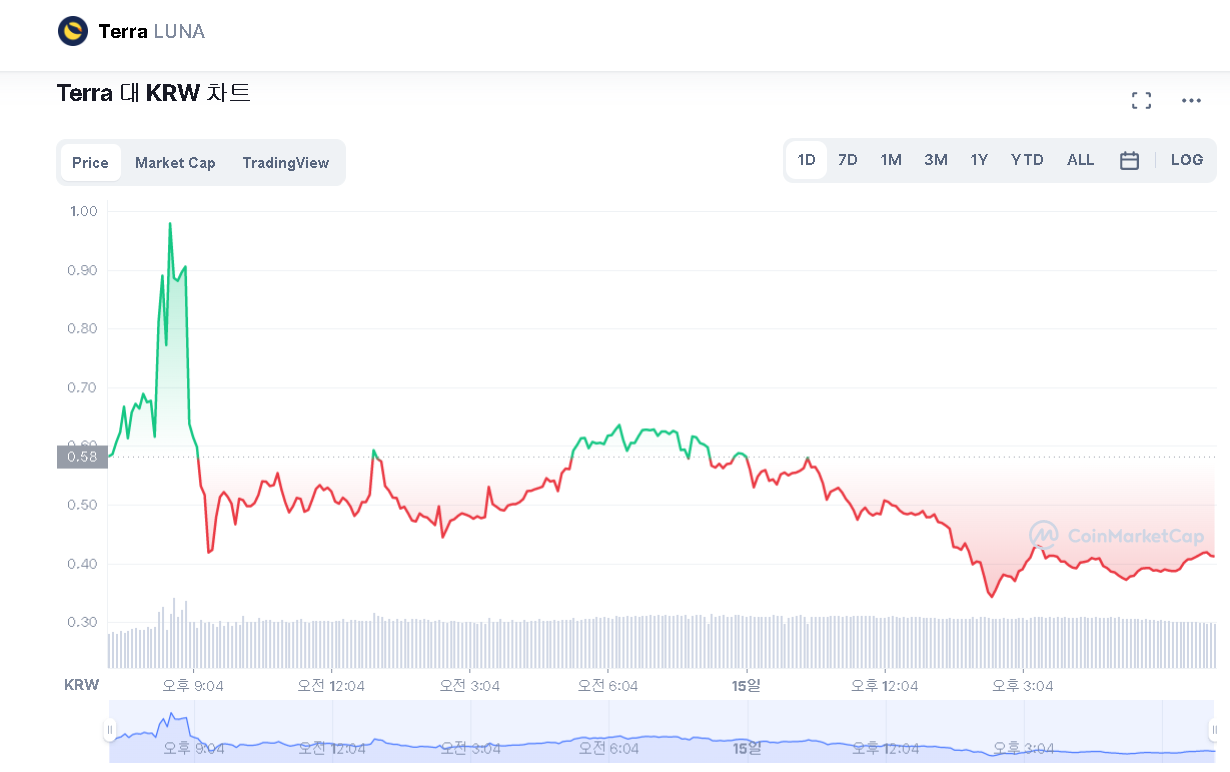Select the 7D time range
This screenshot has height=772, width=1230.
coord(847,160)
